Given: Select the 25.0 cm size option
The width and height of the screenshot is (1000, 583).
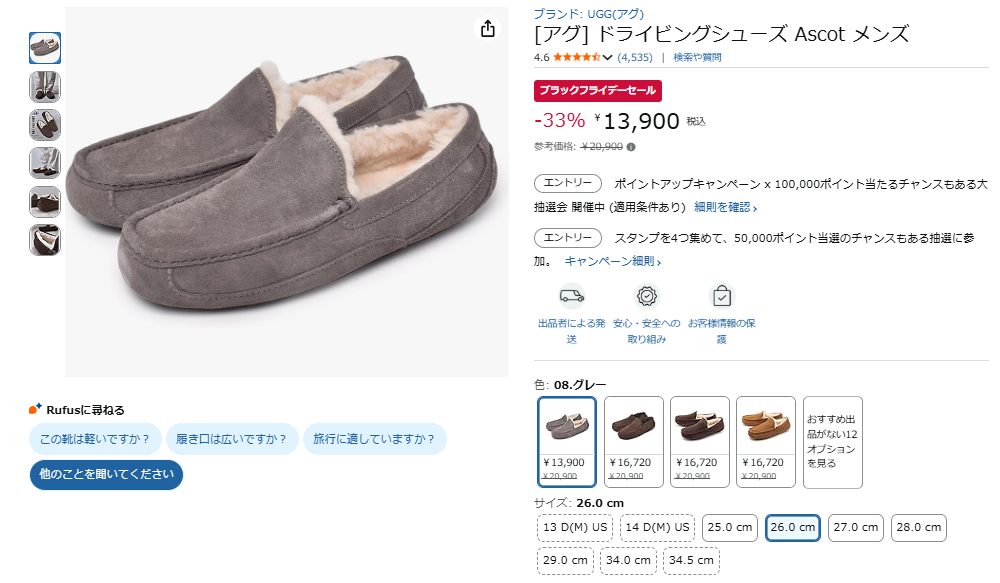Looking at the screenshot, I should pyautogui.click(x=730, y=527).
